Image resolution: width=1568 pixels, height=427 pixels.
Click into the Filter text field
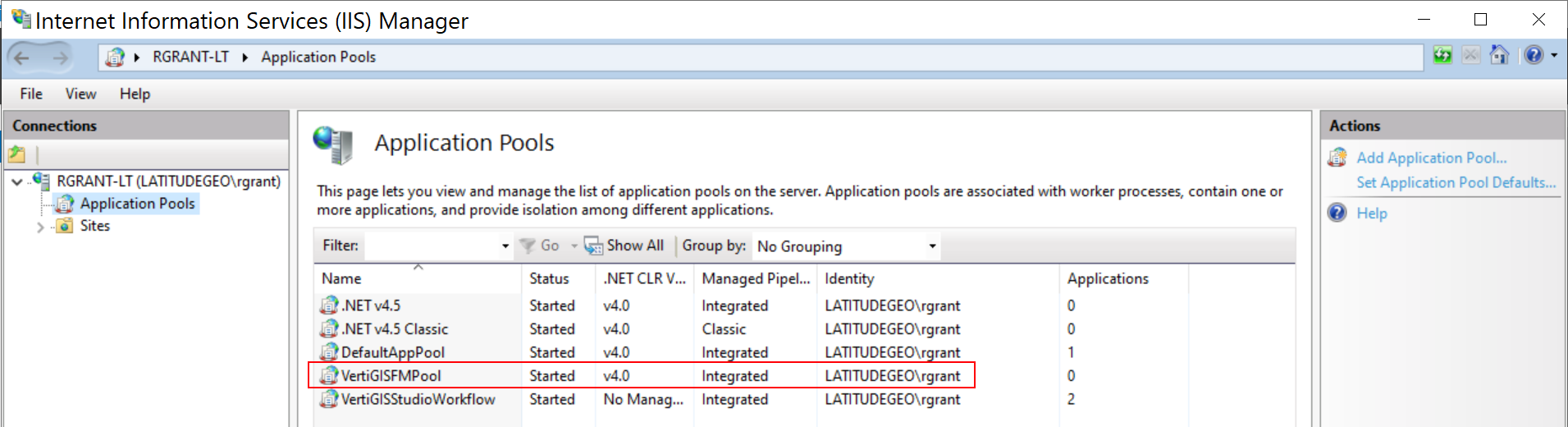432,246
